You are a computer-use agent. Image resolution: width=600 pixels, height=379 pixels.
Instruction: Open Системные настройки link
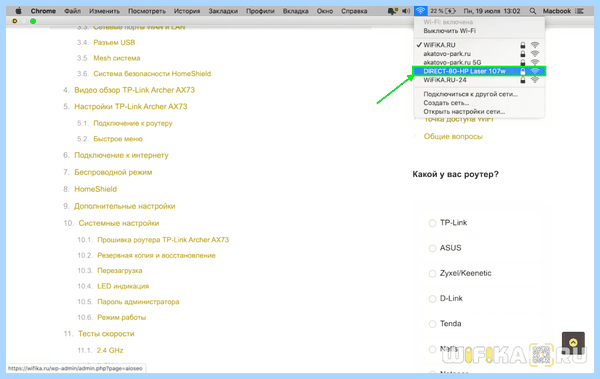point(119,223)
